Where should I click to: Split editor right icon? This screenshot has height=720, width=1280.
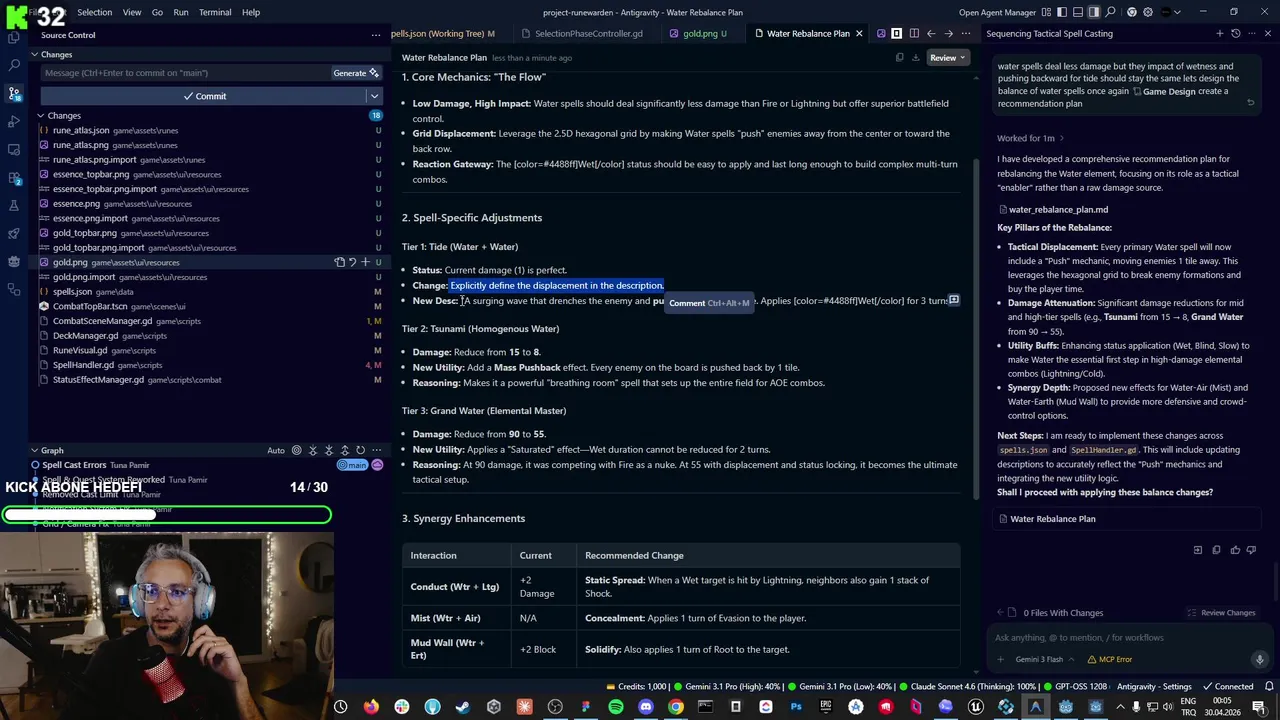pos(914,33)
